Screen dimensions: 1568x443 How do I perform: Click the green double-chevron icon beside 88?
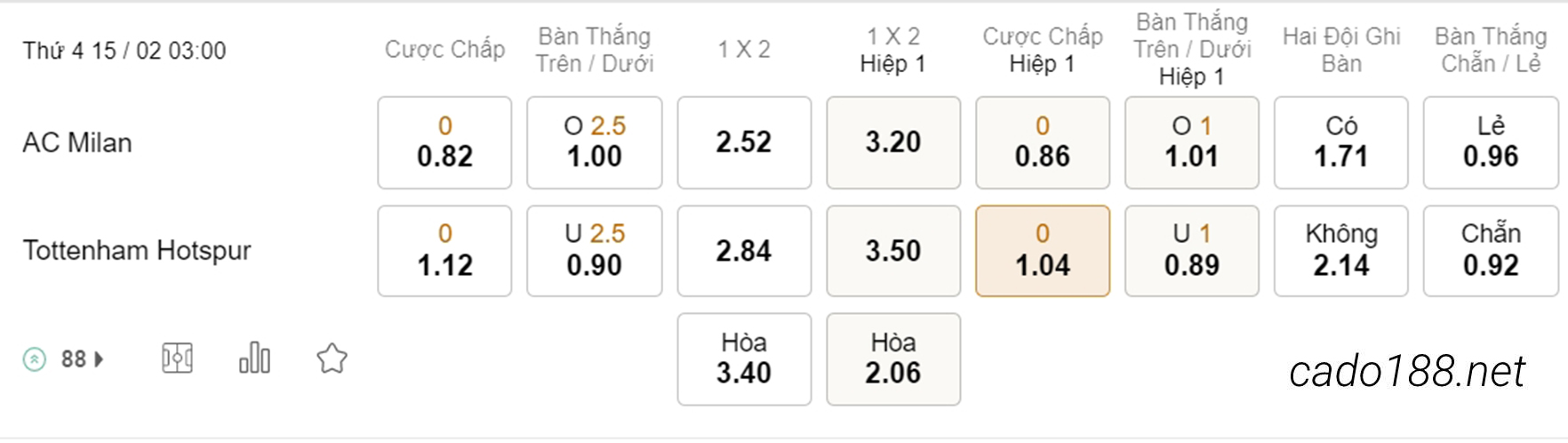(x=35, y=359)
